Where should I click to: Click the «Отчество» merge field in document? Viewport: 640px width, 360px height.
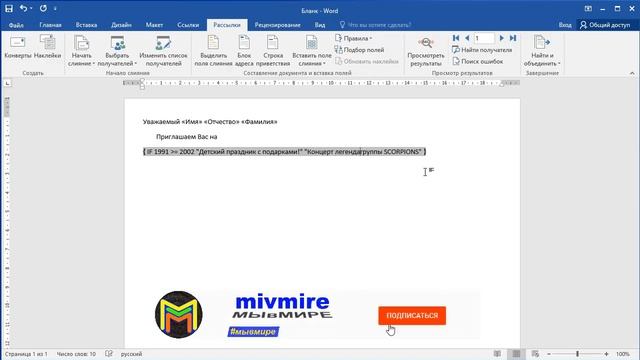coord(221,122)
